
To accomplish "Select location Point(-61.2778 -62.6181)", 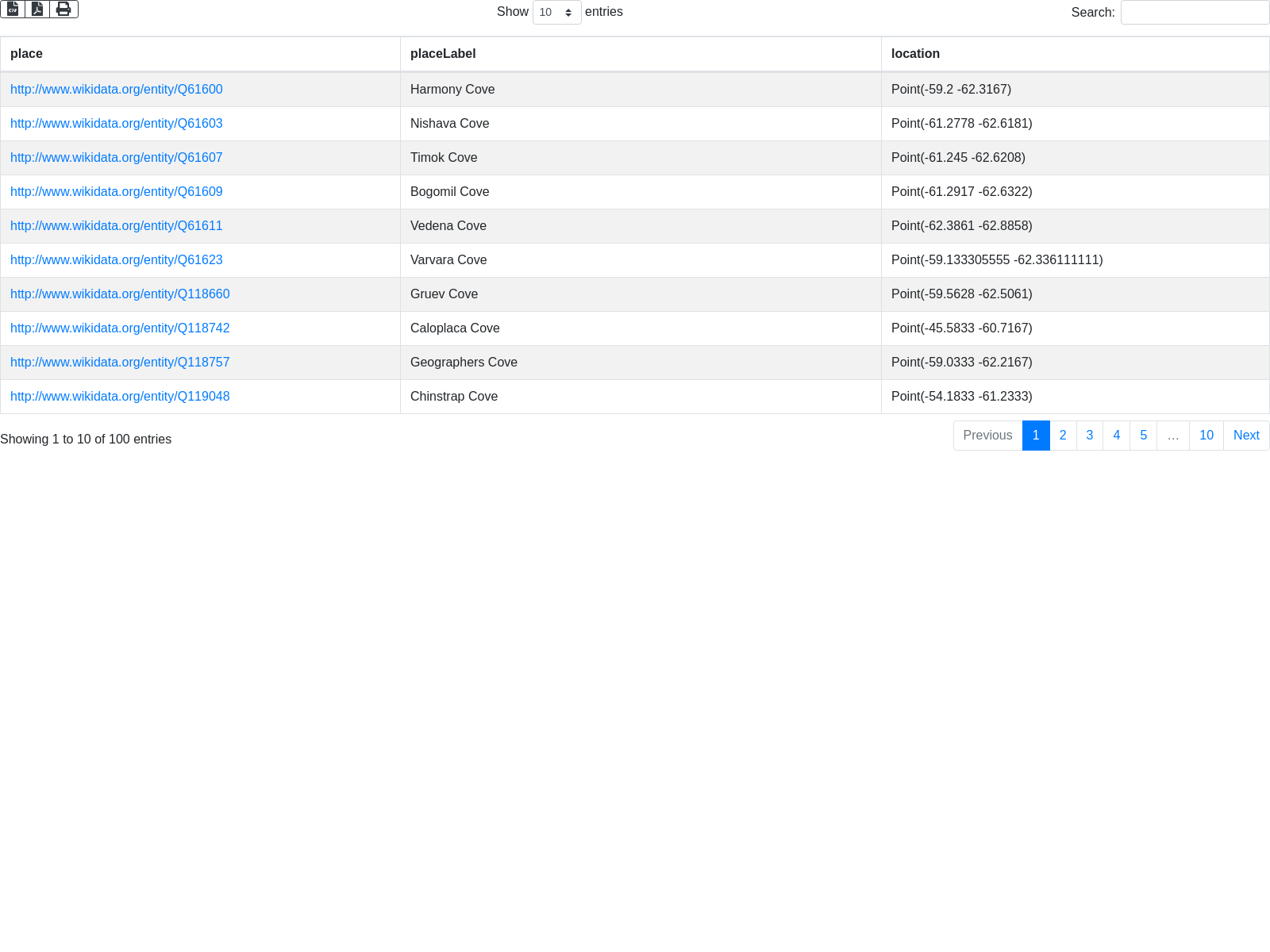I will pyautogui.click(x=1075, y=124).
